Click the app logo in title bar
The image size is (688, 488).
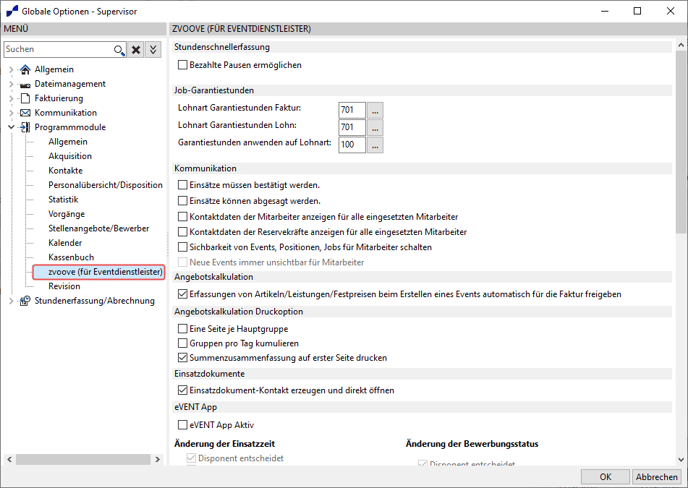click(x=12, y=11)
